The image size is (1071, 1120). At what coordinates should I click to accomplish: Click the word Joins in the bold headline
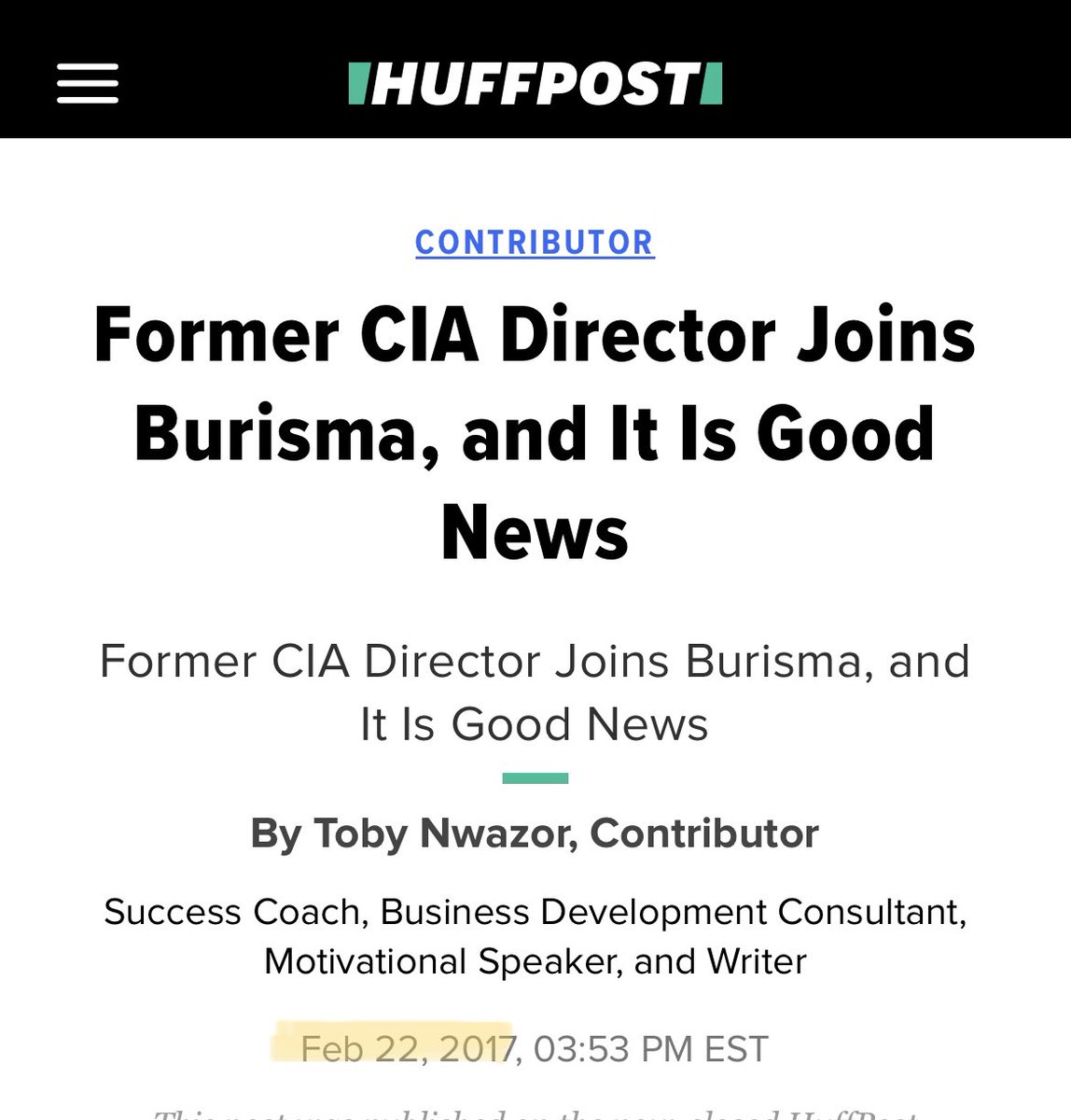click(887, 335)
